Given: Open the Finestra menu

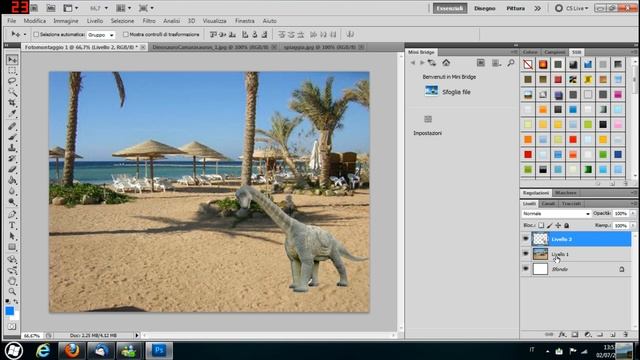Looking at the screenshot, I should coord(244,21).
